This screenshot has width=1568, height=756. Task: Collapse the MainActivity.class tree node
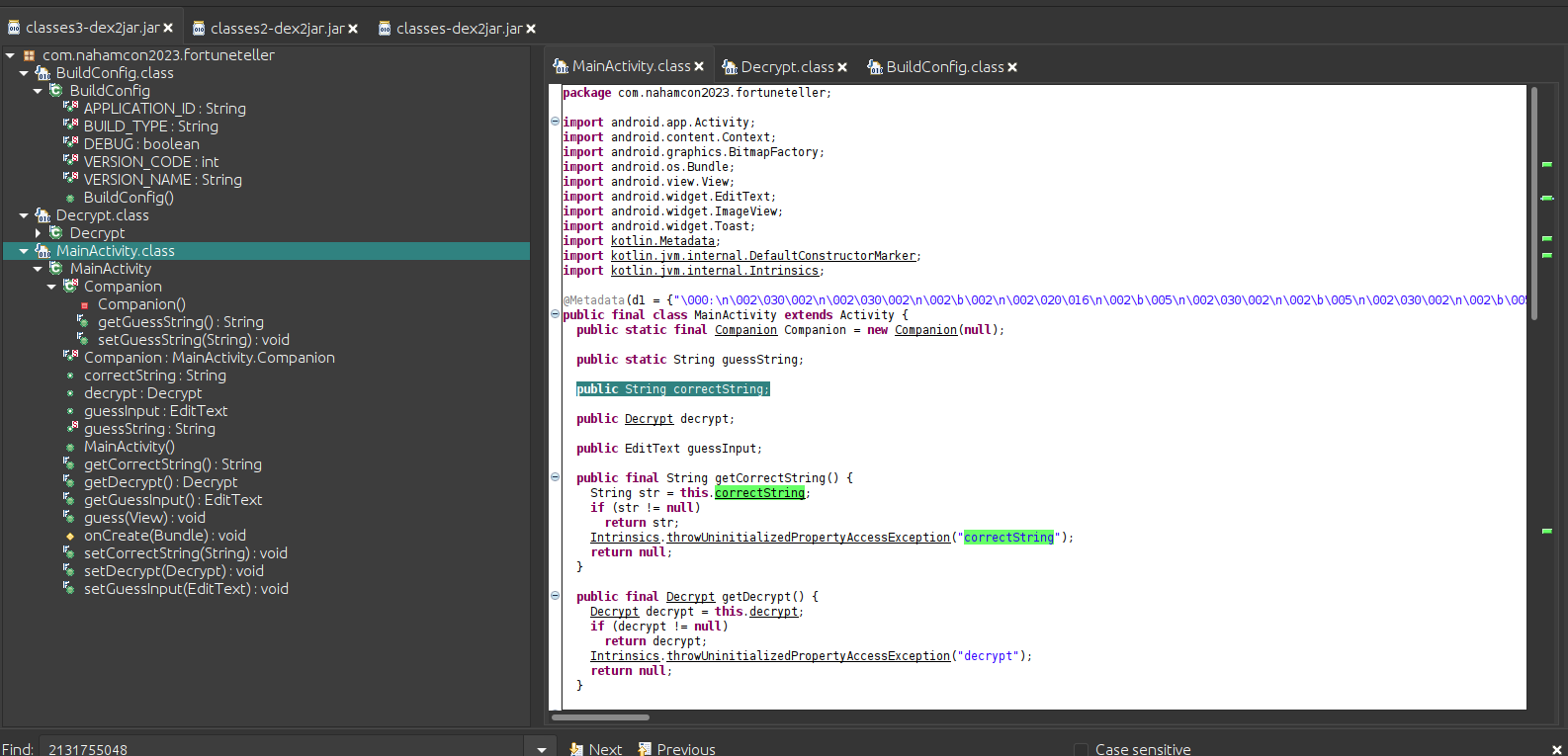click(24, 251)
